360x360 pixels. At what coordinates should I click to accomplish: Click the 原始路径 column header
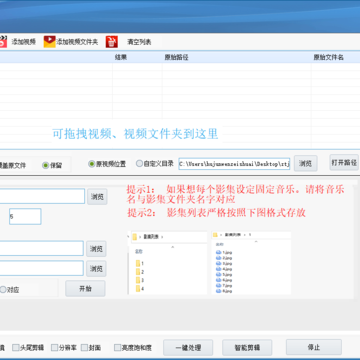click(176, 57)
